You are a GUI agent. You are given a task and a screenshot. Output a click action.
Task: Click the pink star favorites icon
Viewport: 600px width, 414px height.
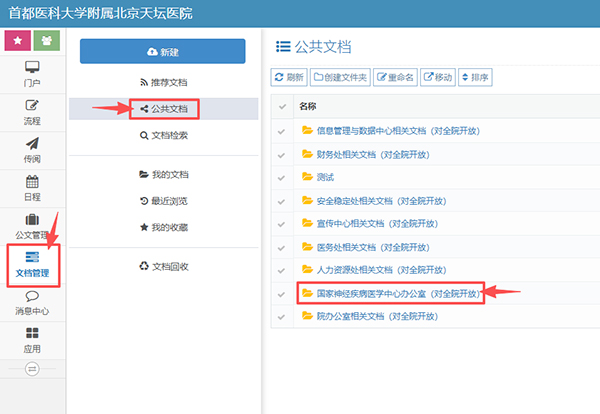point(16,41)
